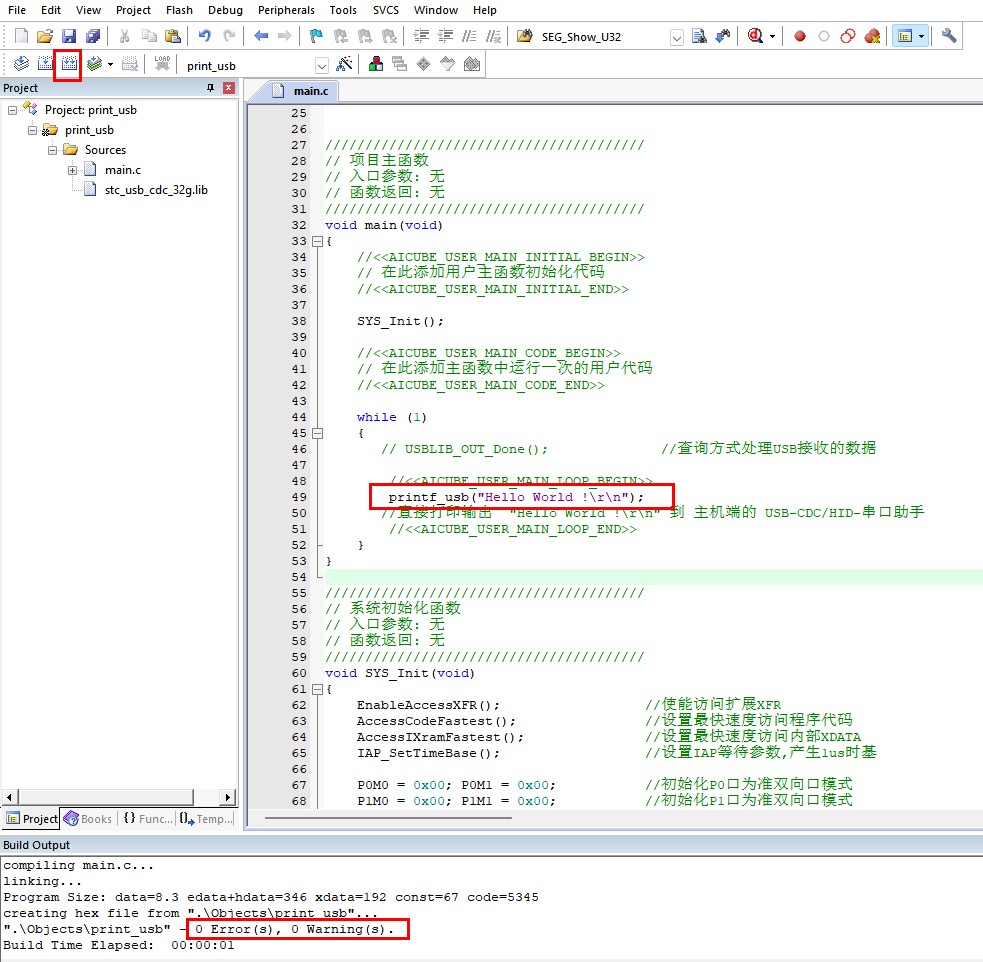Click the Rebuild all target files icon

(x=68, y=65)
